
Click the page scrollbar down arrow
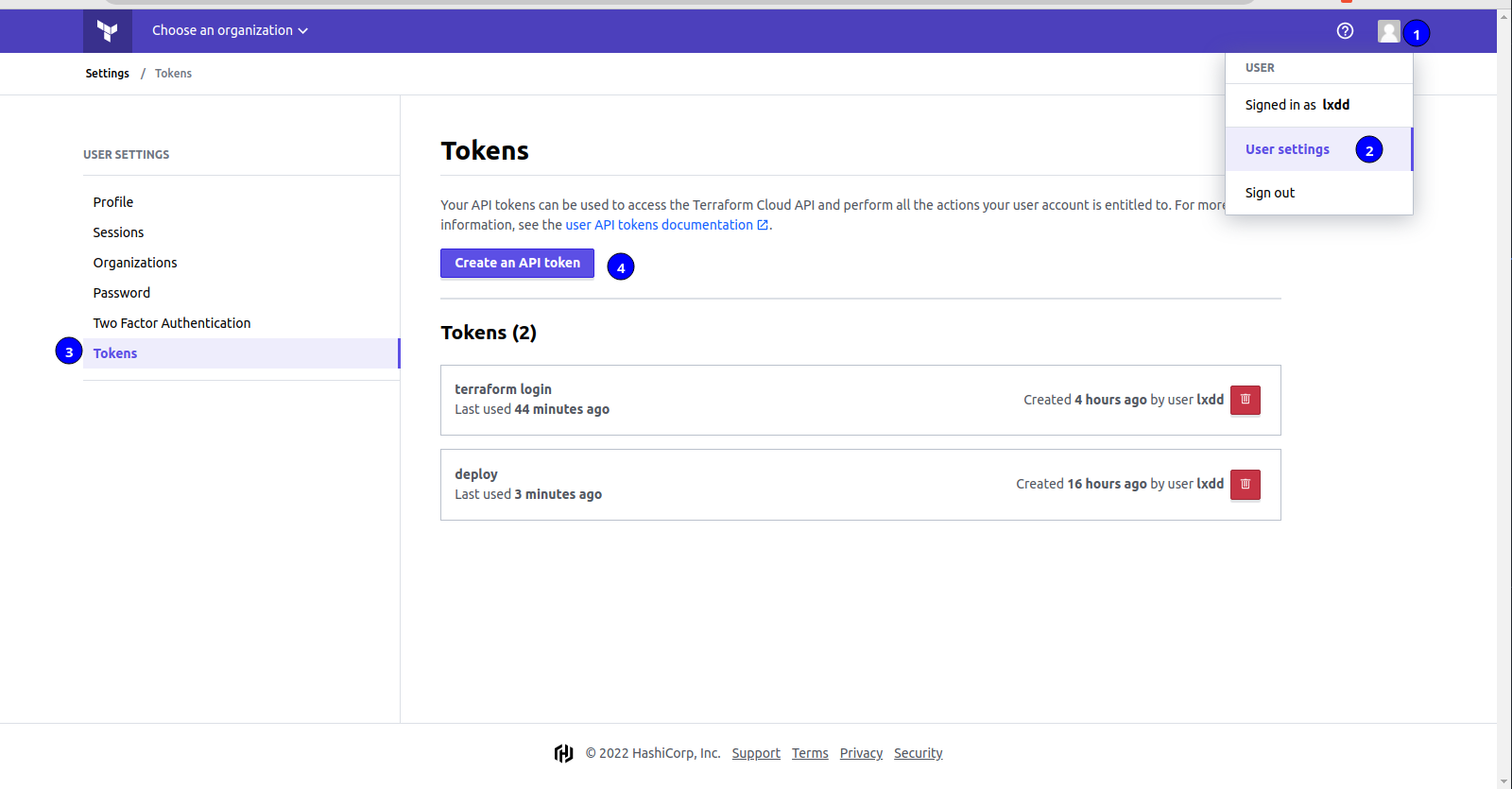pos(1504,781)
